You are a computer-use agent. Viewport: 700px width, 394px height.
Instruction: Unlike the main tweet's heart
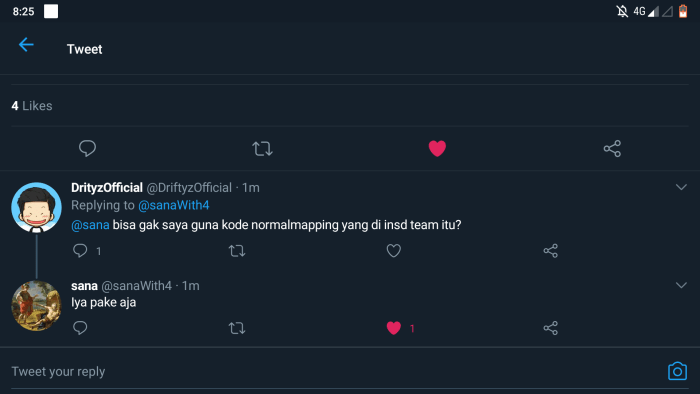[x=437, y=148]
